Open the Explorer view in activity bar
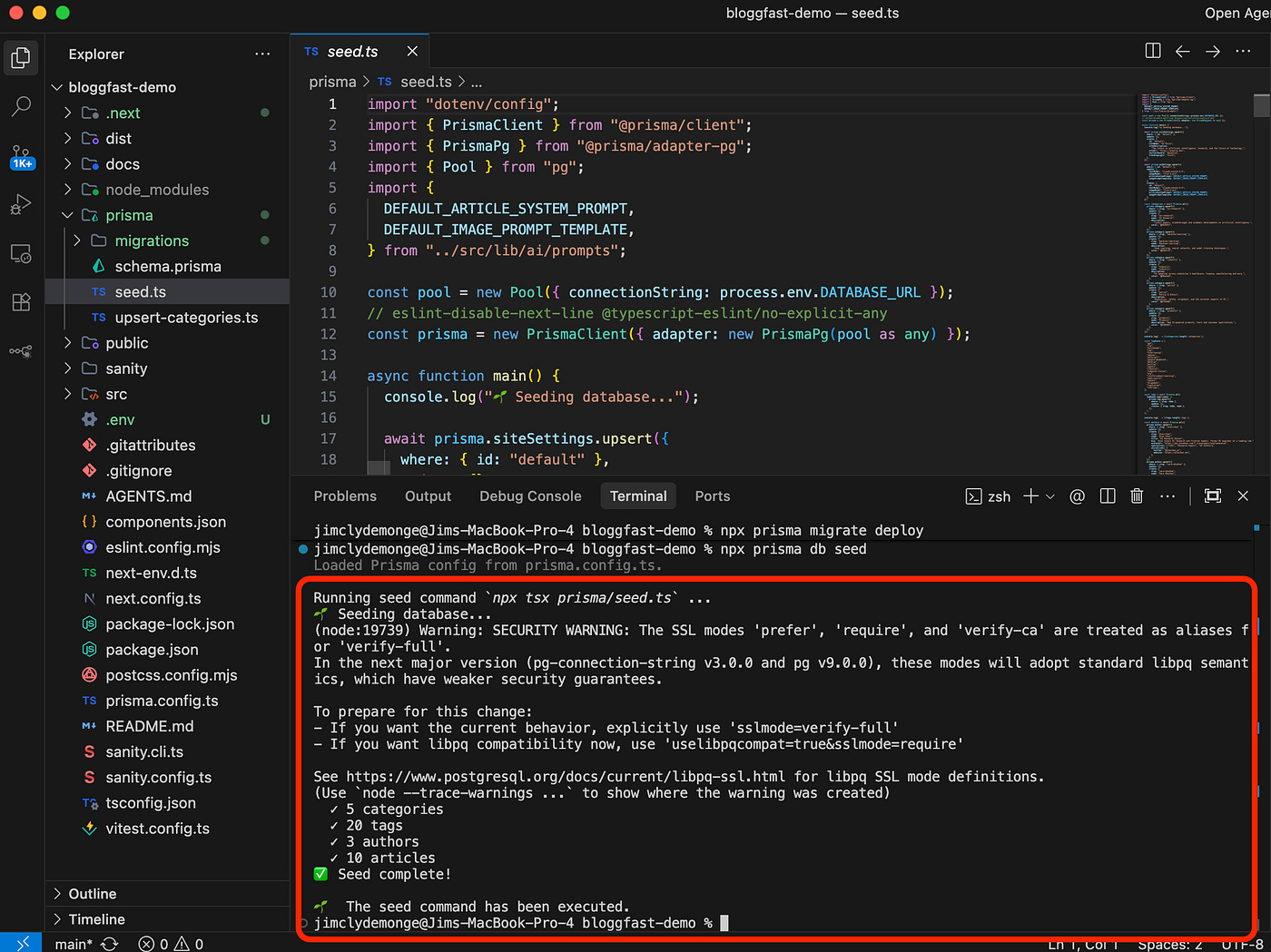The image size is (1271, 952). pos(21,58)
